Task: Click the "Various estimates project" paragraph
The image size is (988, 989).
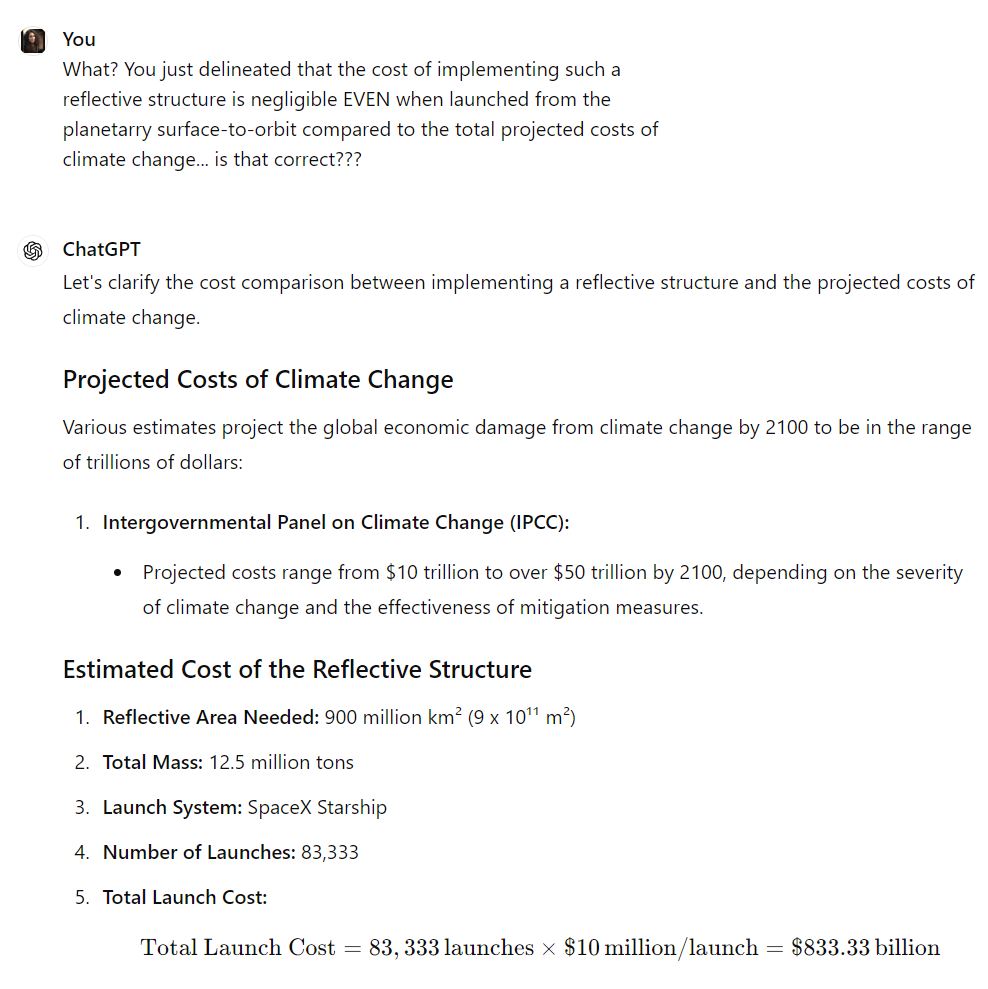Action: [x=517, y=445]
